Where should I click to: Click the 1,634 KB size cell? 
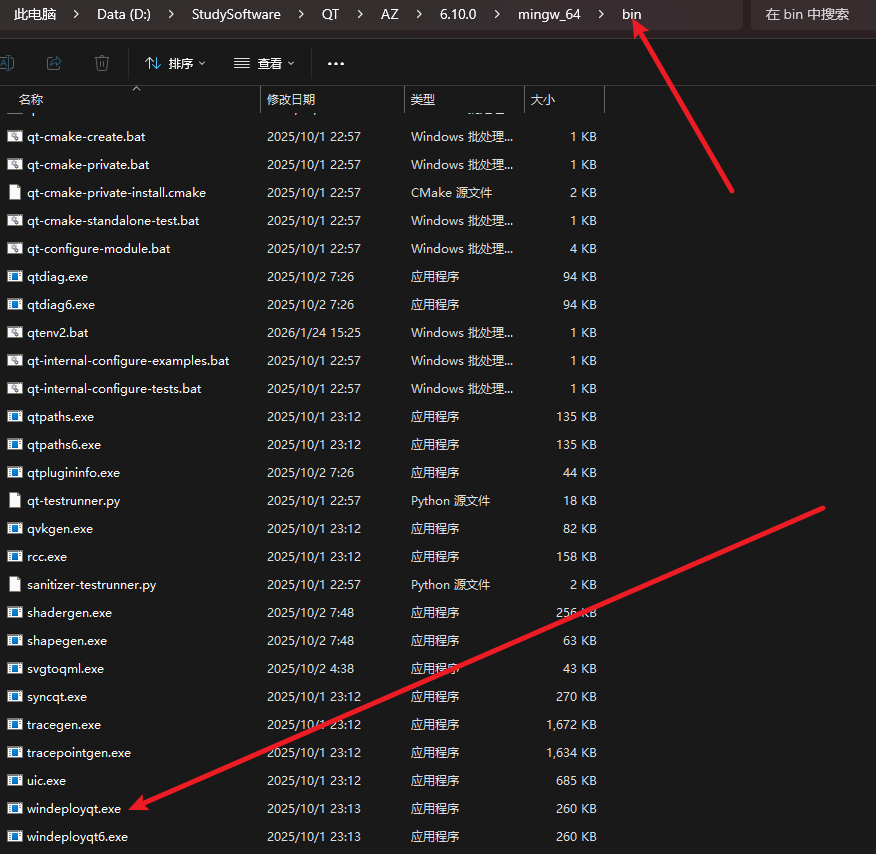pos(572,752)
